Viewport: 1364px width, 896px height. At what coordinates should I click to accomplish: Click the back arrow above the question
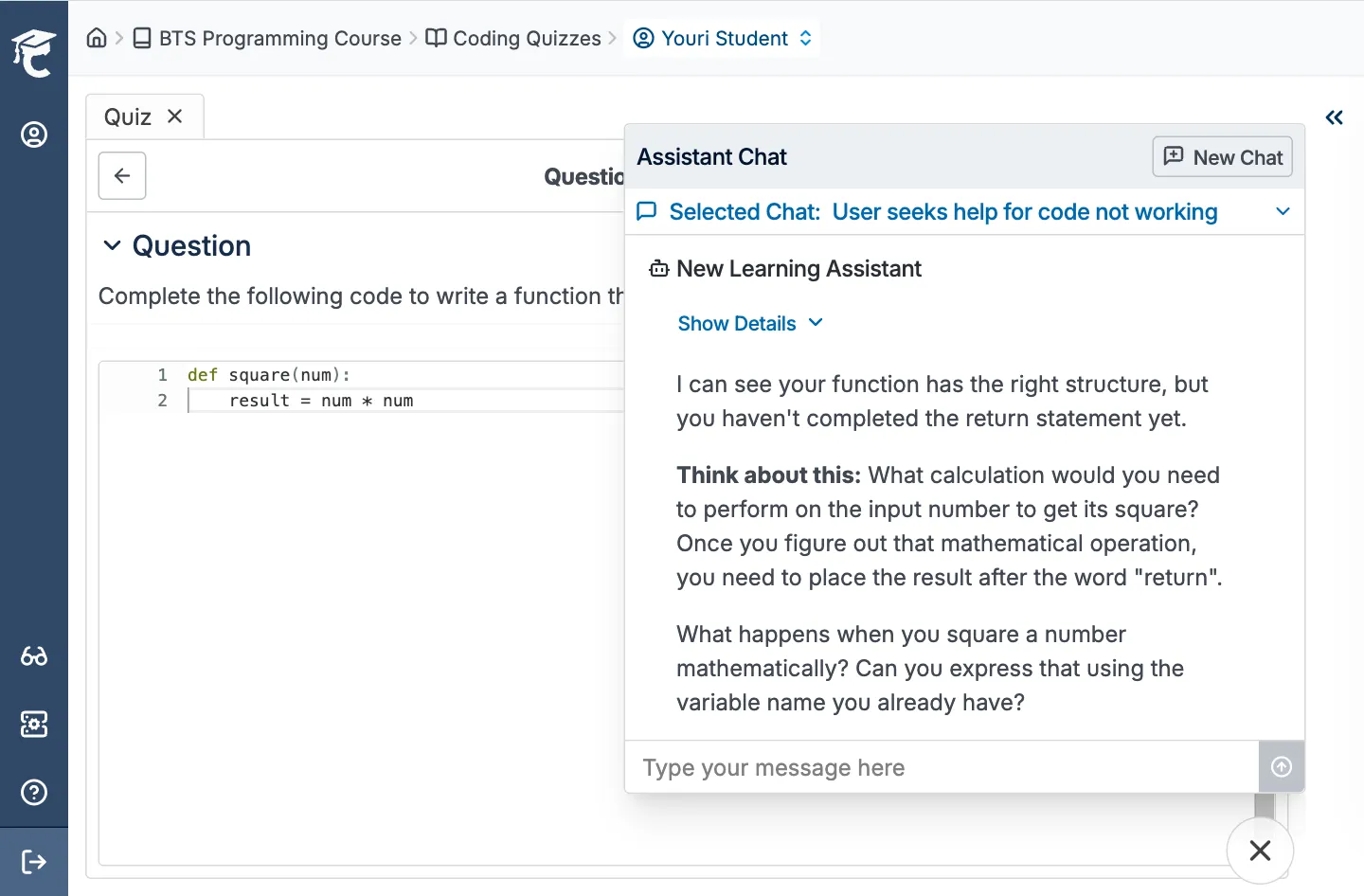coord(121,175)
